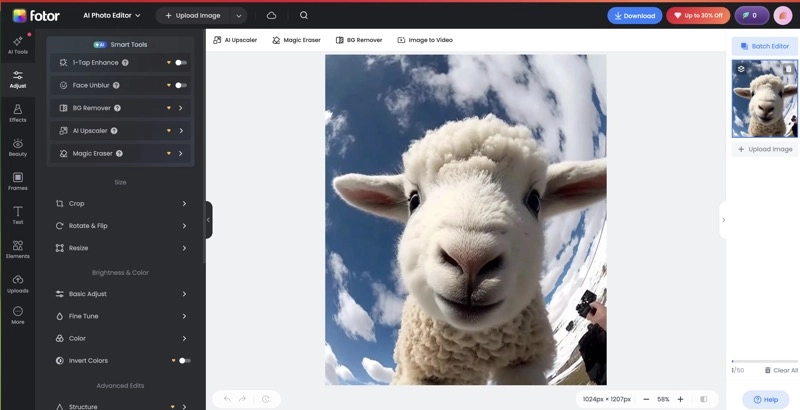Toggle the 1-Tap Enhance switch

tap(181, 63)
